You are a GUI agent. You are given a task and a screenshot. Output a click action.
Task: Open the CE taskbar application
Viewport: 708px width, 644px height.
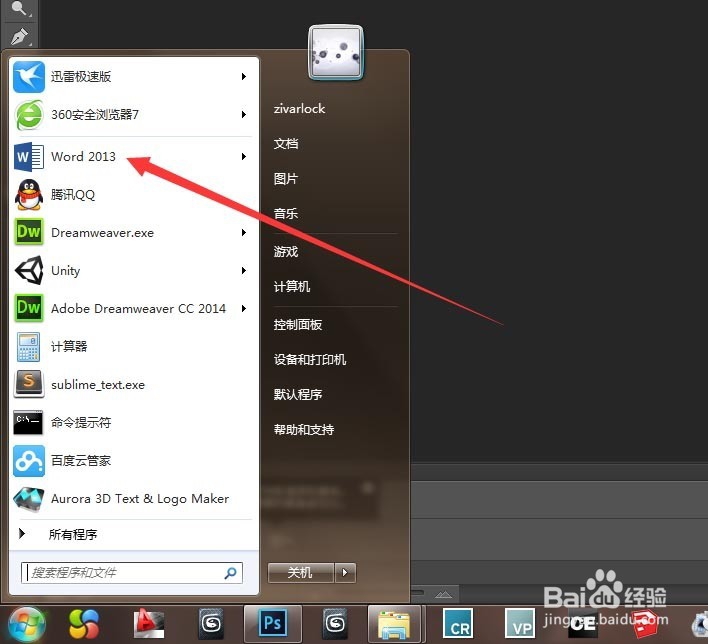pyautogui.click(x=582, y=625)
